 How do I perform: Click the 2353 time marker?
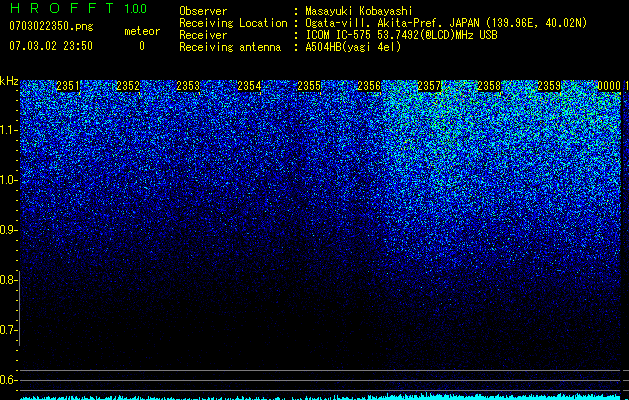(188, 86)
